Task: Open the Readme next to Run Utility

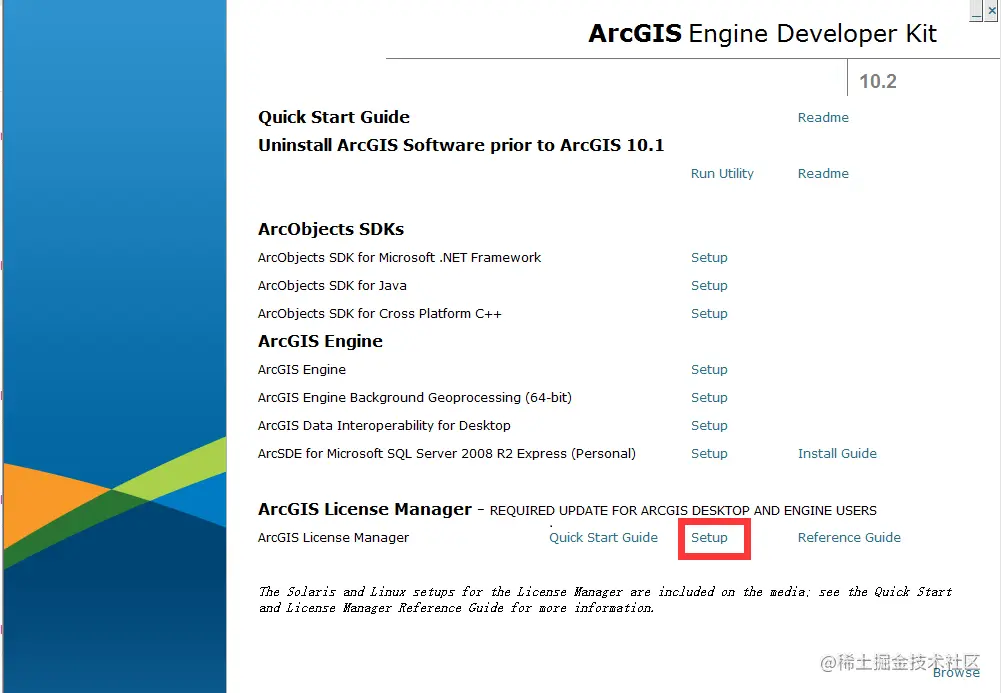Action: click(x=823, y=174)
